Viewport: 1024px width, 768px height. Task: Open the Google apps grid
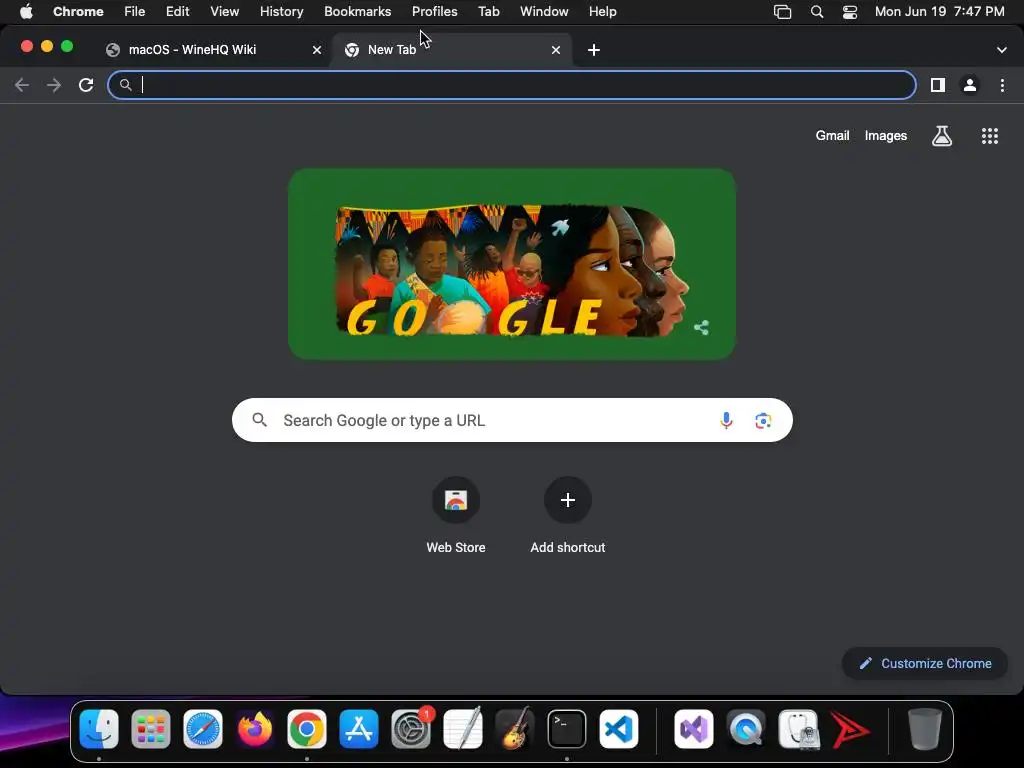point(990,136)
